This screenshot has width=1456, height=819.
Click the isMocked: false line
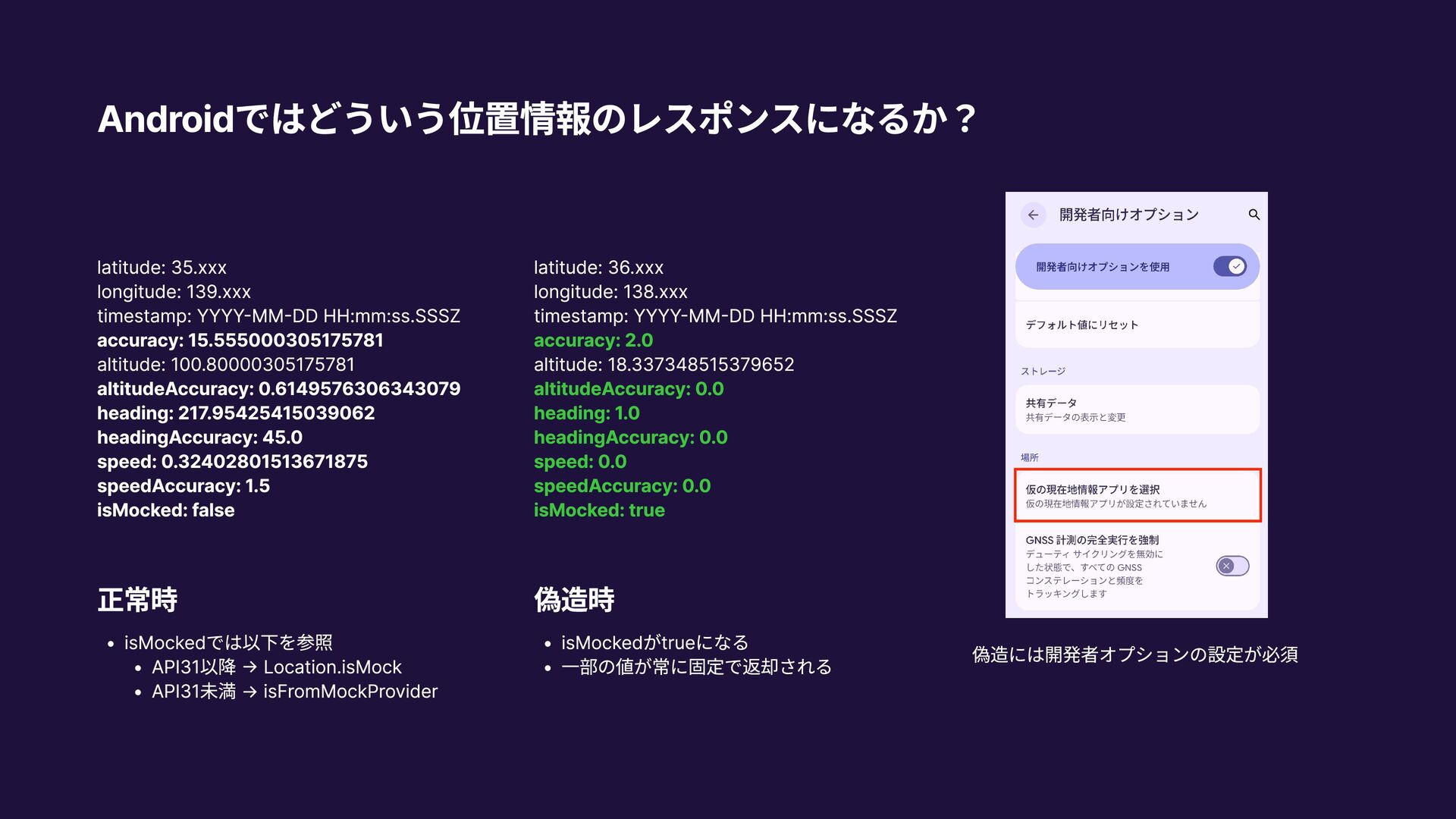165,510
